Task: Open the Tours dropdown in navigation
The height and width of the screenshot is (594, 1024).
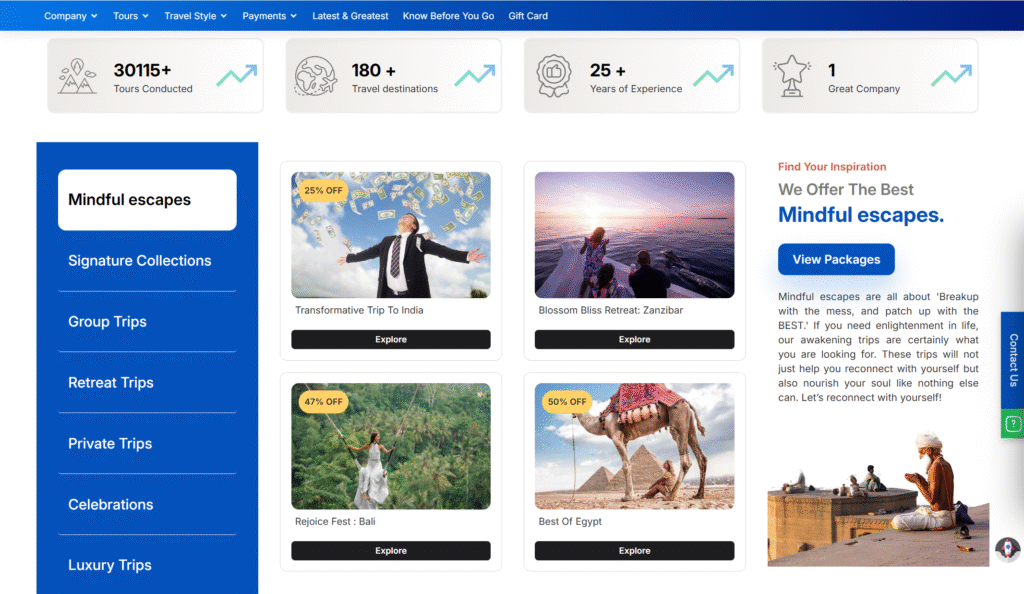Action: 130,16
